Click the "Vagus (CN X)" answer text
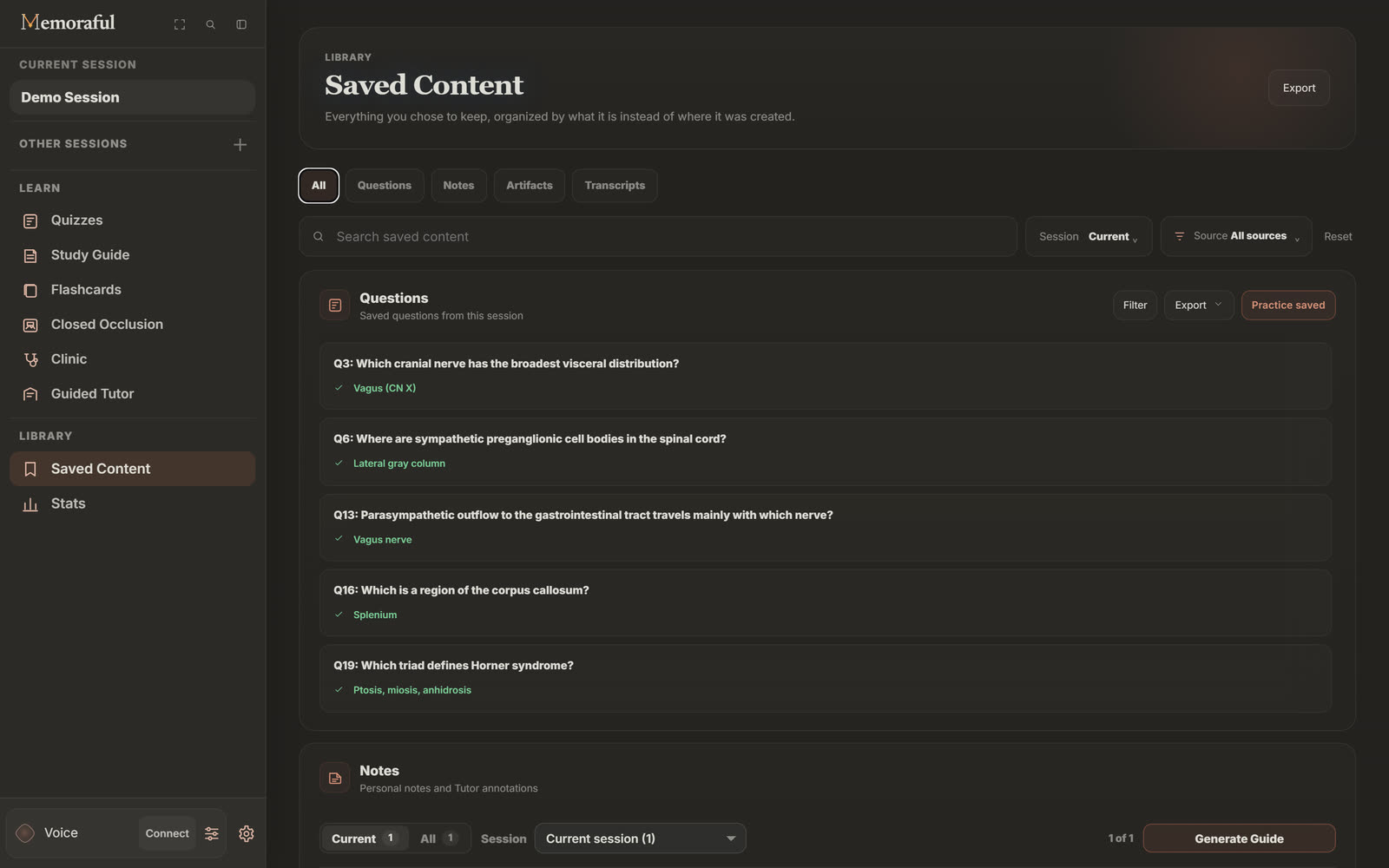 pos(385,388)
